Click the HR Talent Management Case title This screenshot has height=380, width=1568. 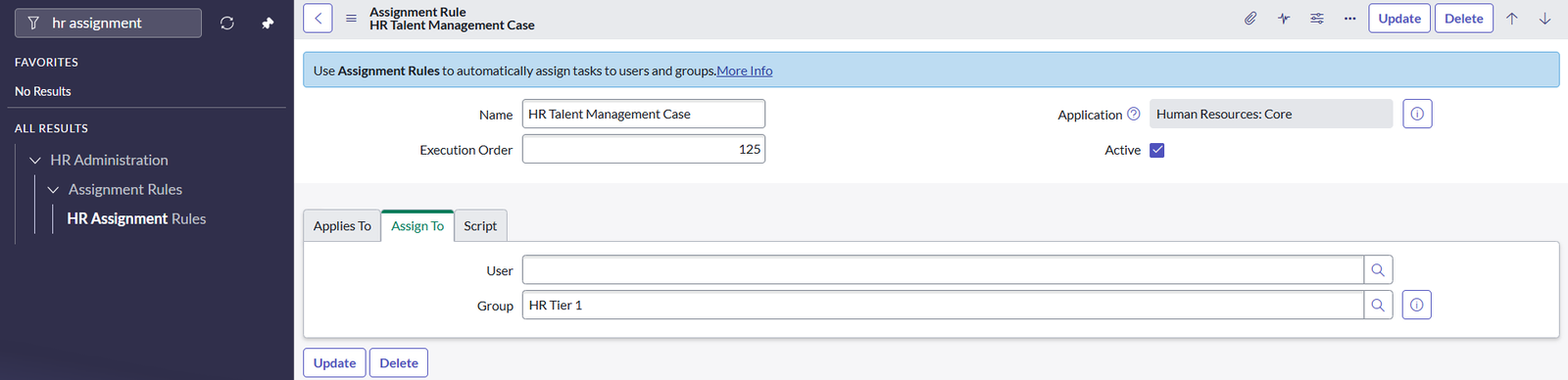pos(452,25)
